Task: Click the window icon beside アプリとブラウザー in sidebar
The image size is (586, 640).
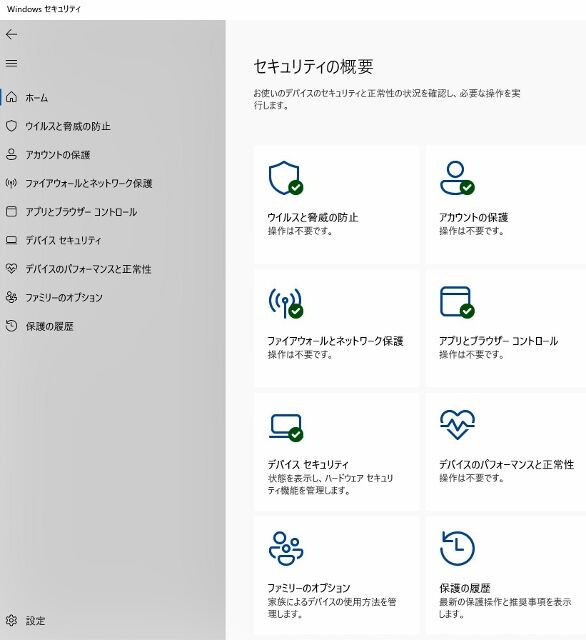Action: [11, 211]
